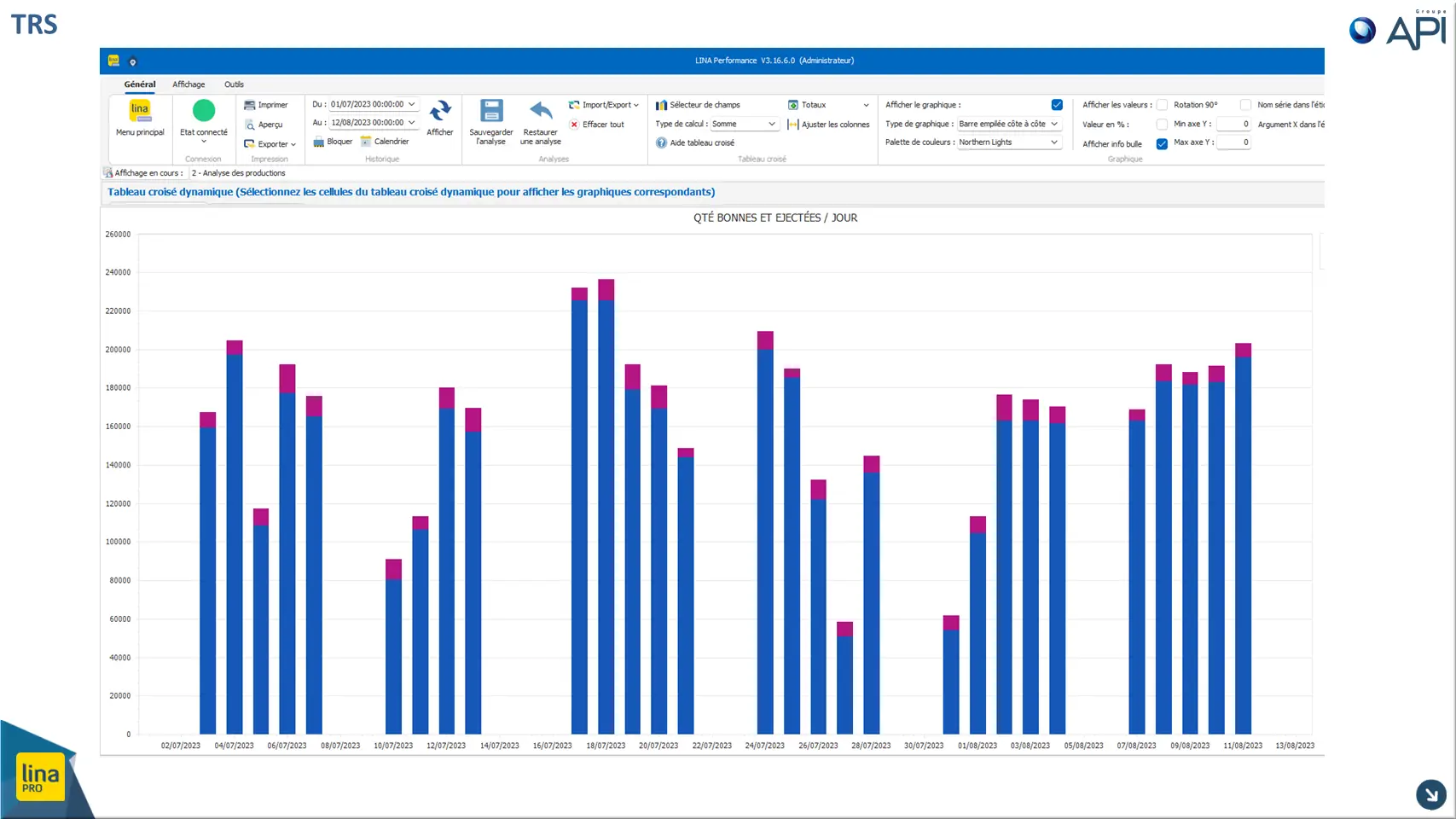Click Restaurer une analyse arrow icon

[x=541, y=111]
